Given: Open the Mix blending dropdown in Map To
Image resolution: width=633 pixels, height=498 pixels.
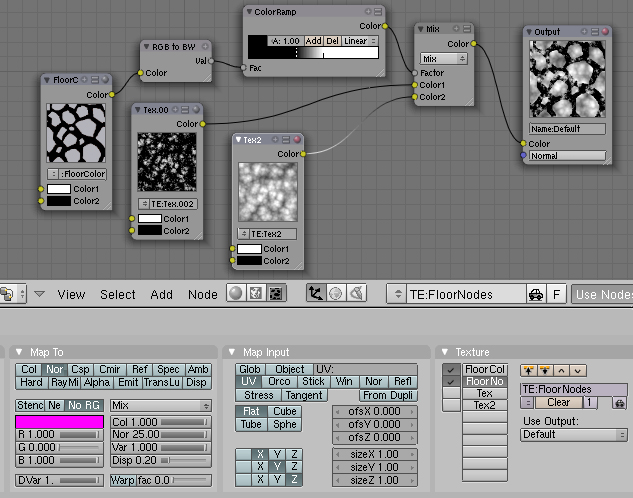Looking at the screenshot, I should pos(161,406).
